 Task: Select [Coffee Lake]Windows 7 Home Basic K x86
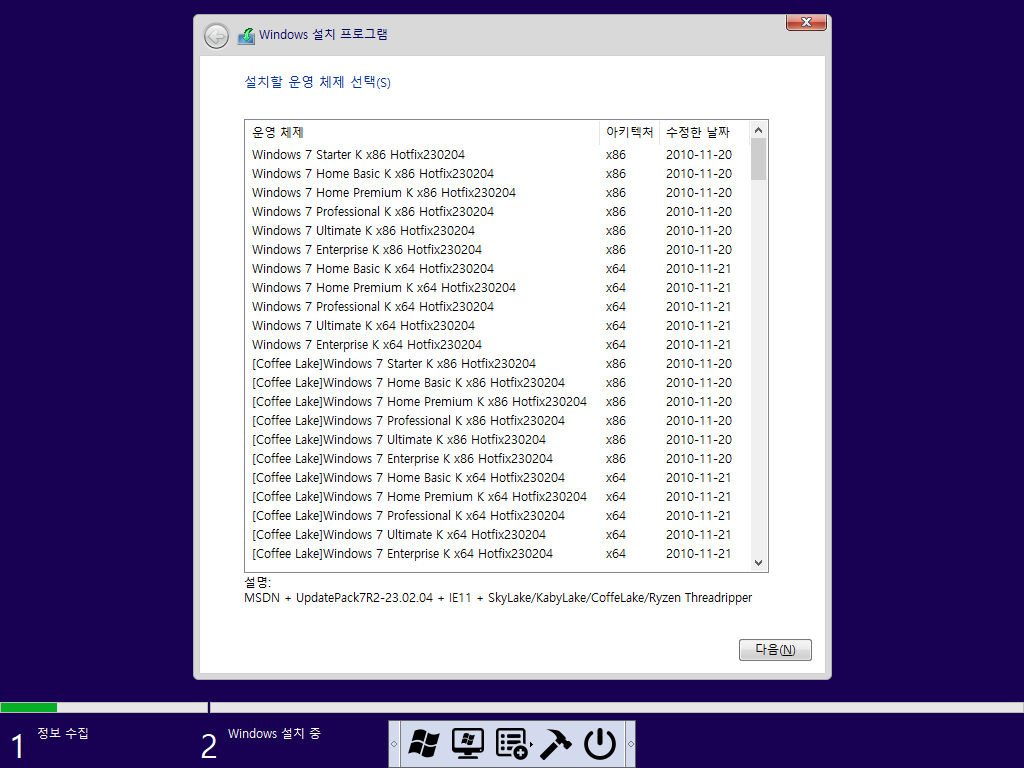(498, 383)
